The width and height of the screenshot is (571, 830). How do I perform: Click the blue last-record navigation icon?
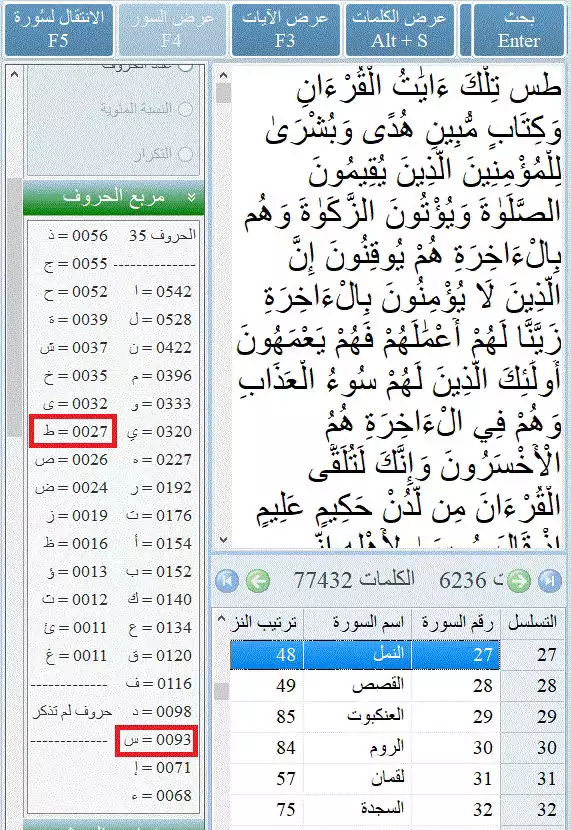(x=550, y=581)
